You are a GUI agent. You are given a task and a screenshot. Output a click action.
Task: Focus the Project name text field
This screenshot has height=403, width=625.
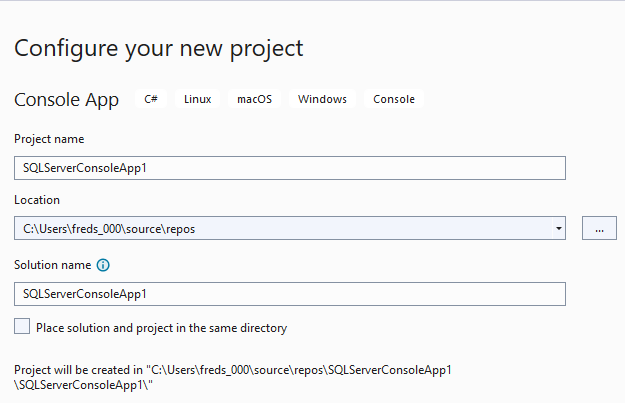[290, 168]
